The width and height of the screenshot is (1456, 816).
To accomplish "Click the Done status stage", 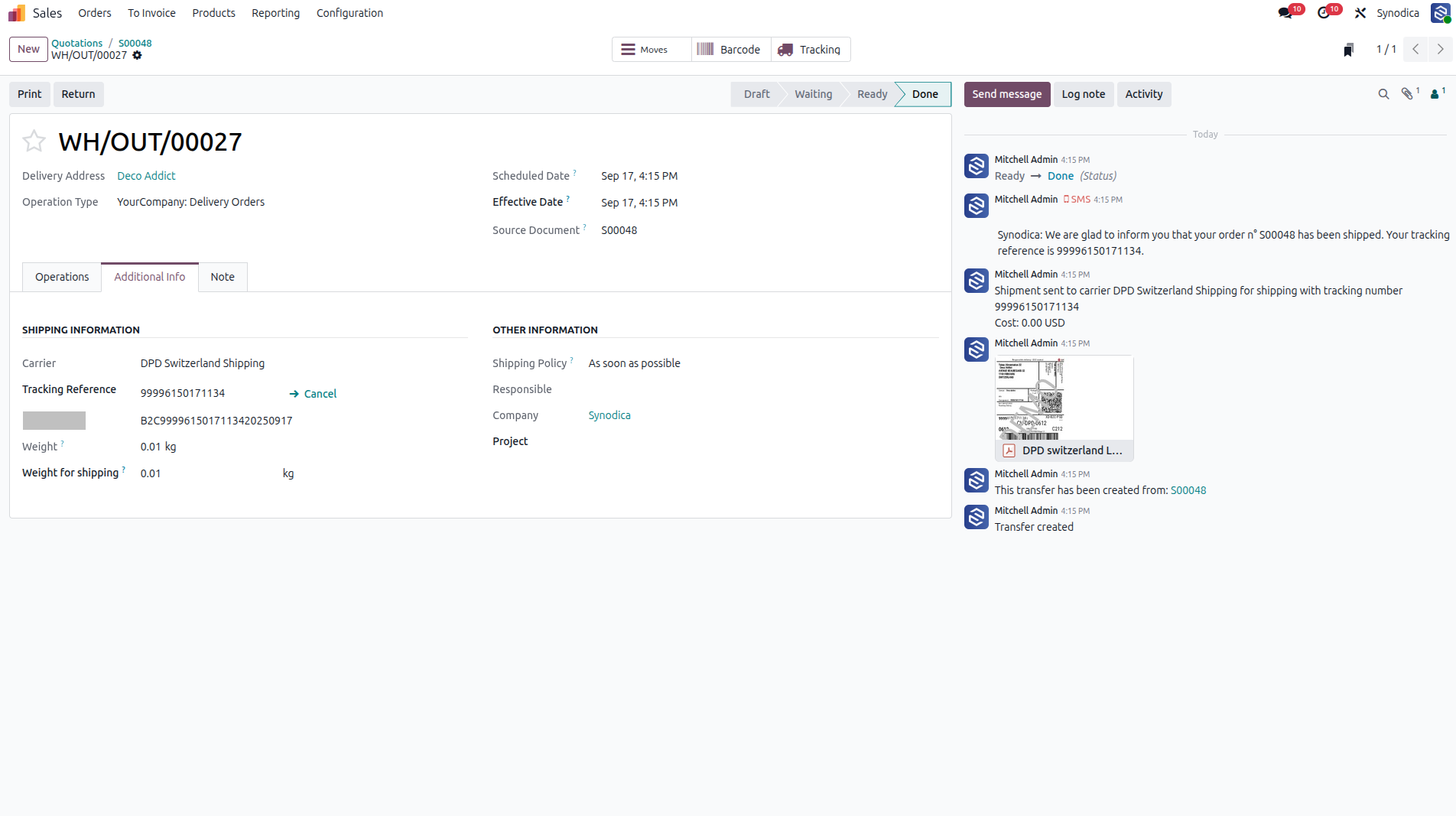I will pos(925,94).
